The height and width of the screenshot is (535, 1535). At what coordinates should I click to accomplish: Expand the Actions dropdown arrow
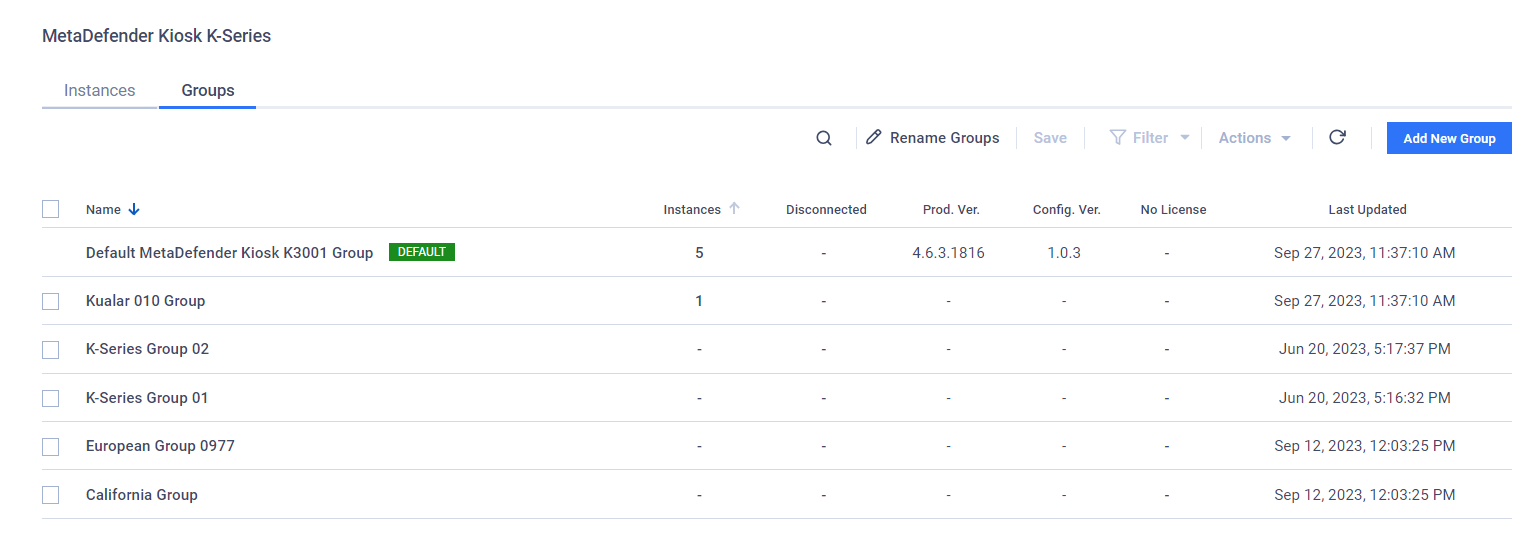(x=1286, y=138)
